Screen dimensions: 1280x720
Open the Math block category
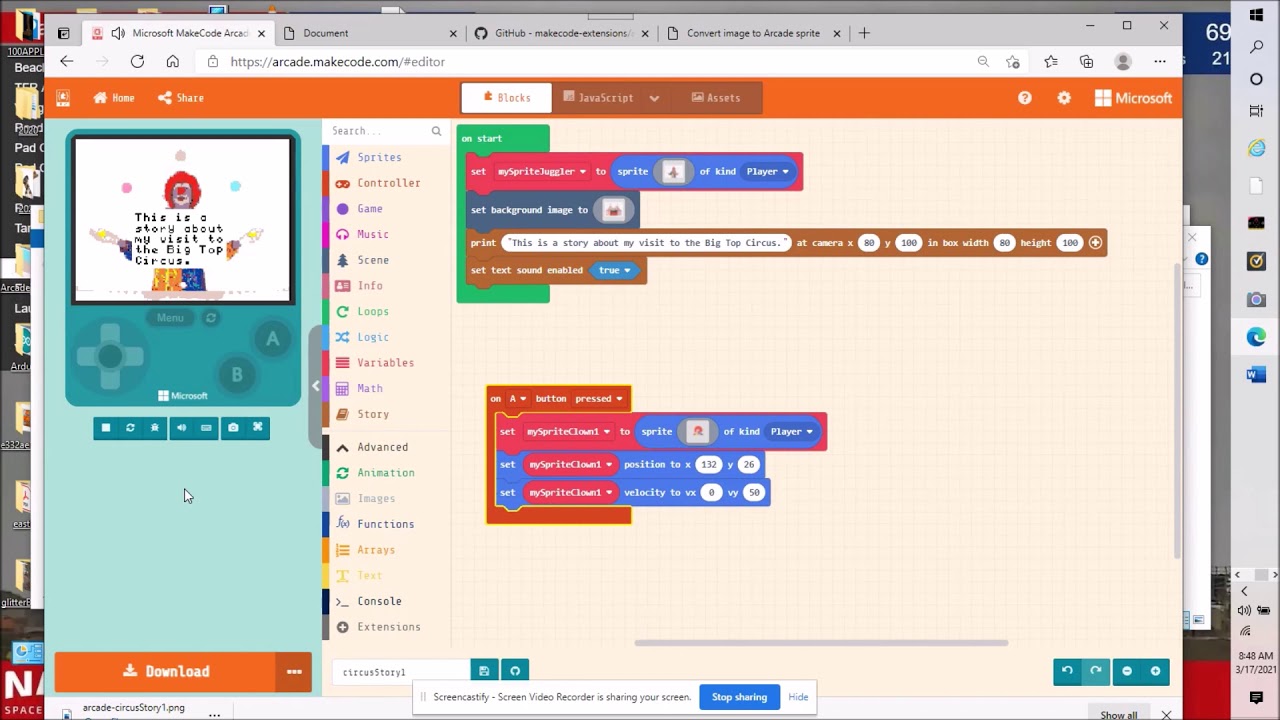pos(369,388)
